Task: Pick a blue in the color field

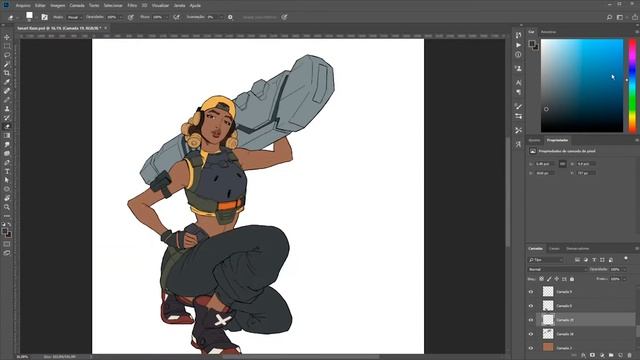Action: point(582,86)
